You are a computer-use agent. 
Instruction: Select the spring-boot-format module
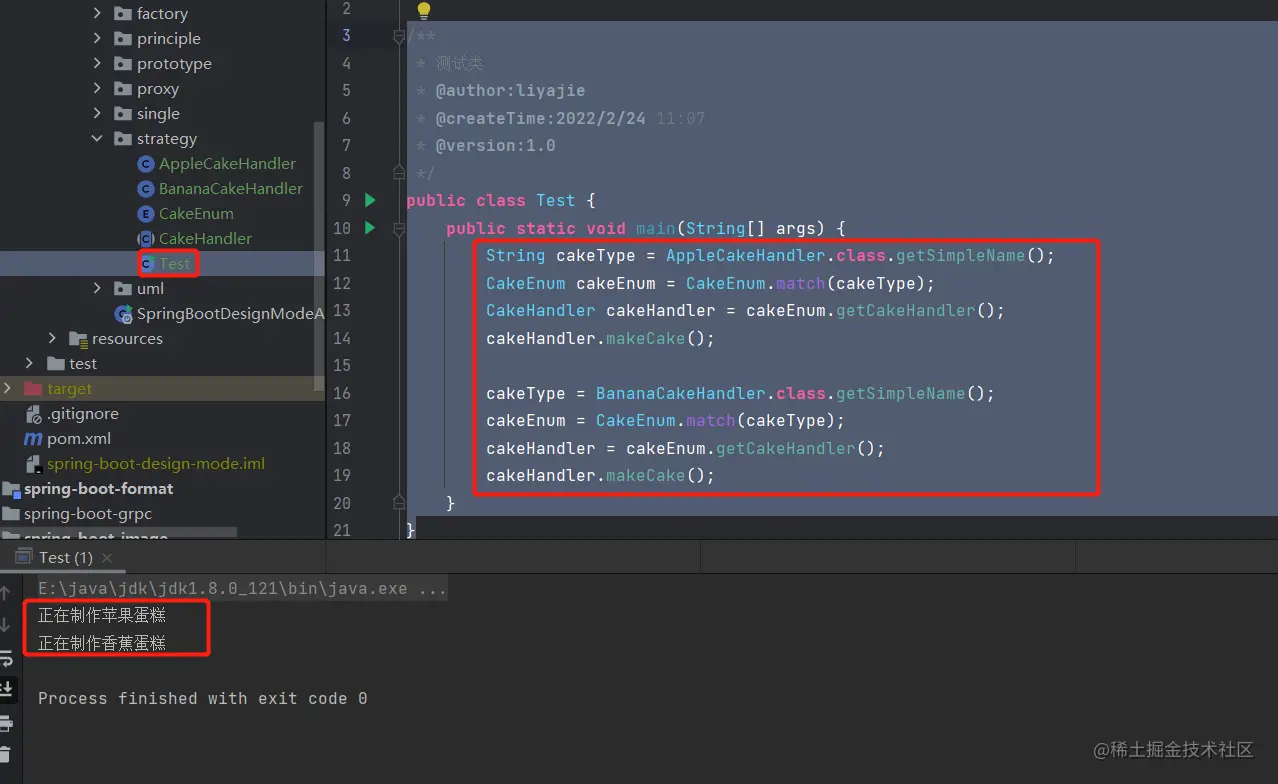[98, 489]
